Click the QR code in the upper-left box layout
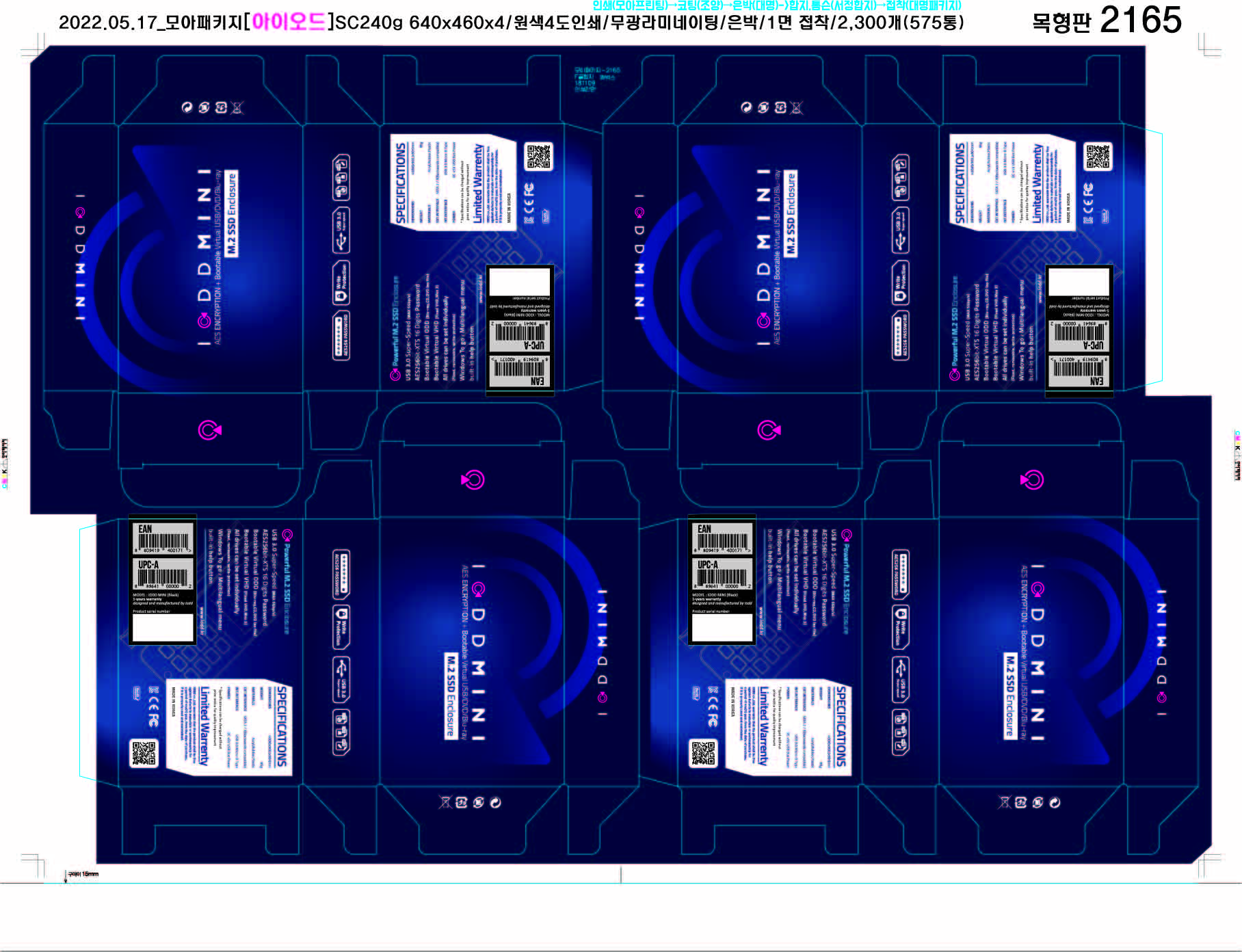1242x952 pixels. click(x=538, y=157)
